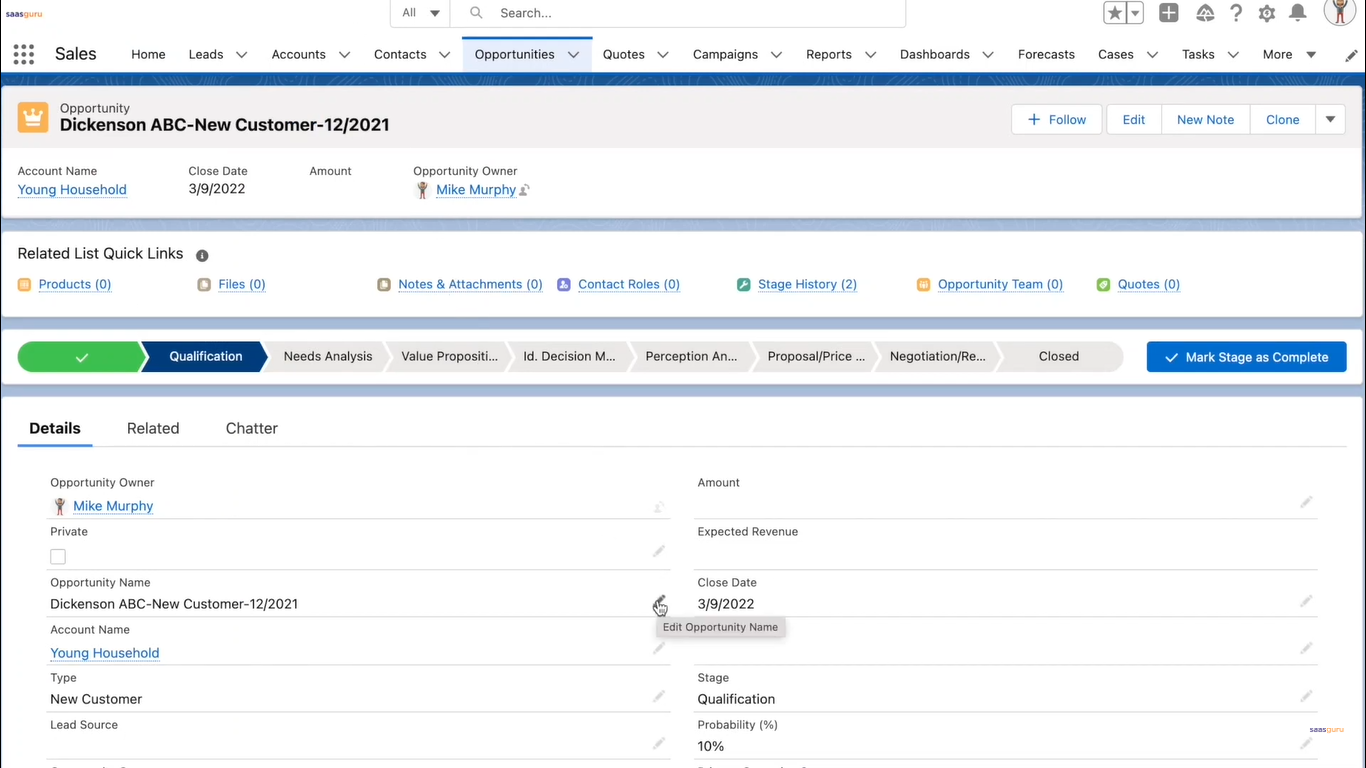Edit the Probability field pencil icon
Image resolution: width=1366 pixels, height=768 pixels.
pyautogui.click(x=1306, y=744)
